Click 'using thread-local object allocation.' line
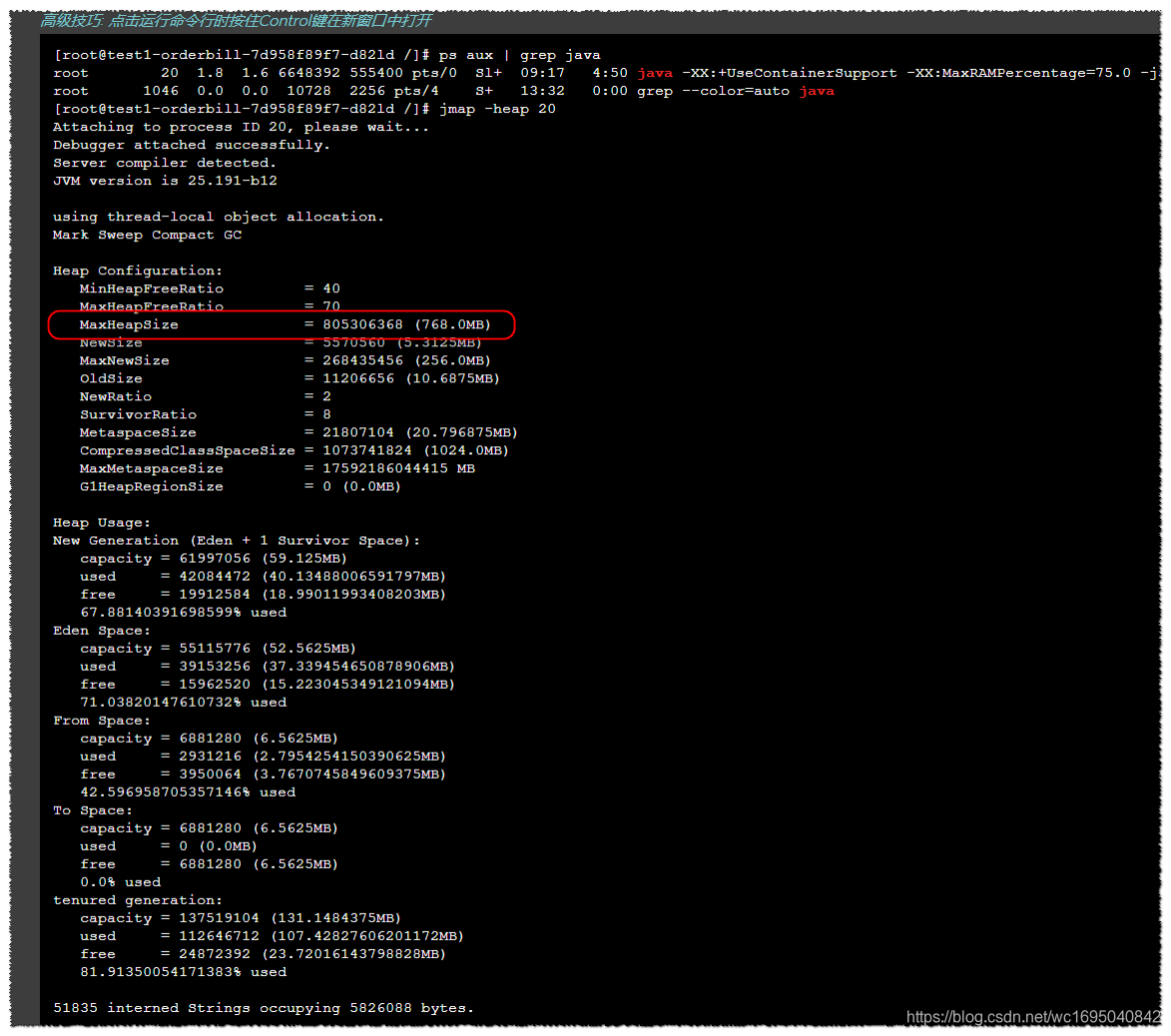1171x1036 pixels. click(218, 217)
